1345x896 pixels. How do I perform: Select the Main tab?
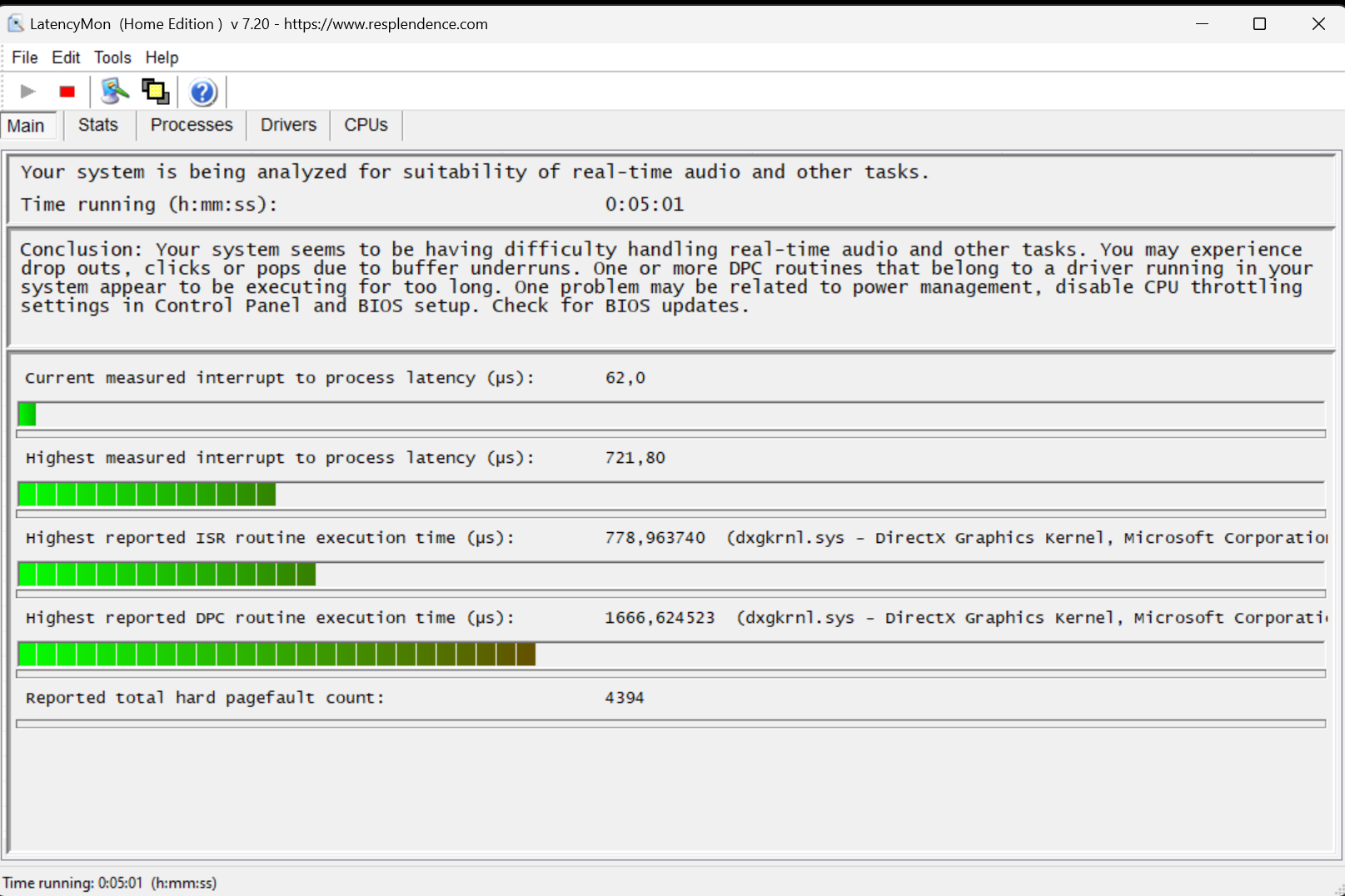click(26, 126)
